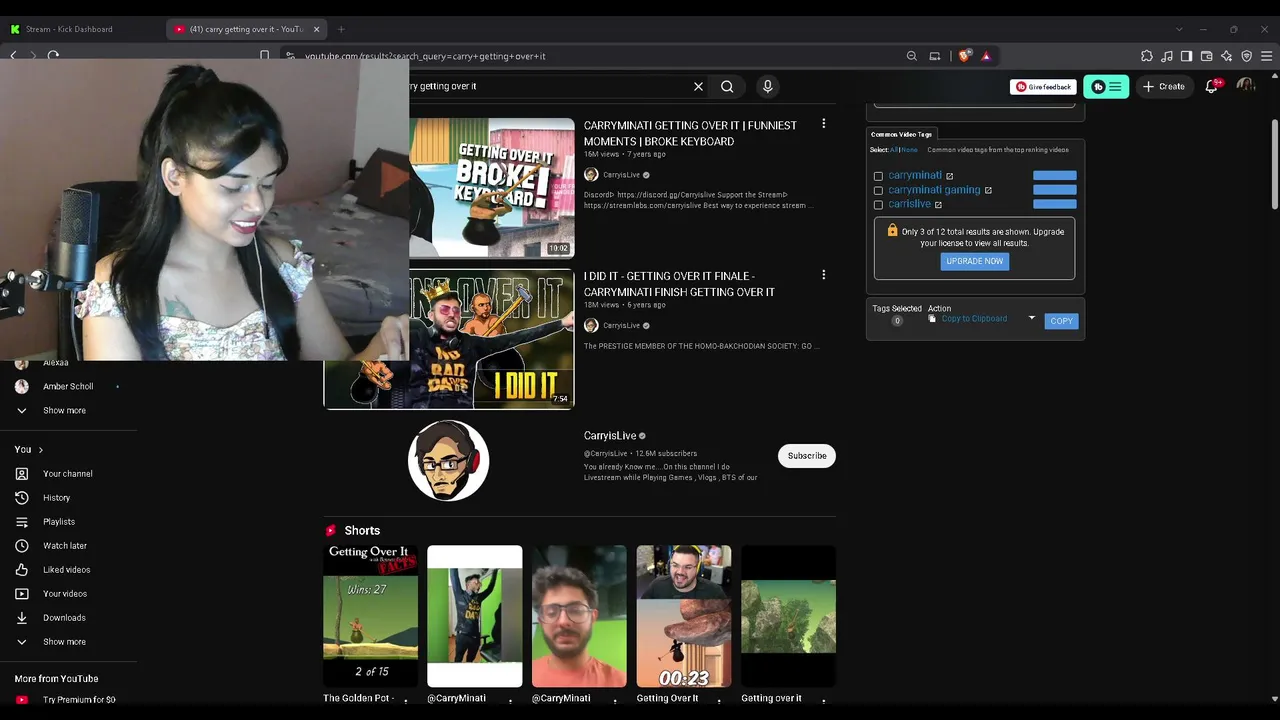Open the TubeBuddy menu button

1106,87
